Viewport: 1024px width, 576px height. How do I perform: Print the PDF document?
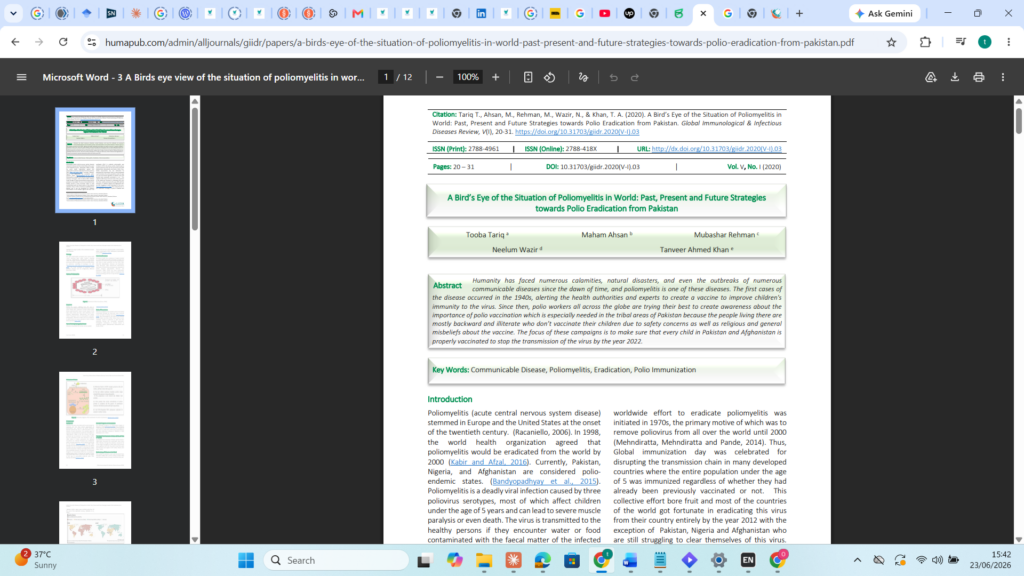point(978,77)
